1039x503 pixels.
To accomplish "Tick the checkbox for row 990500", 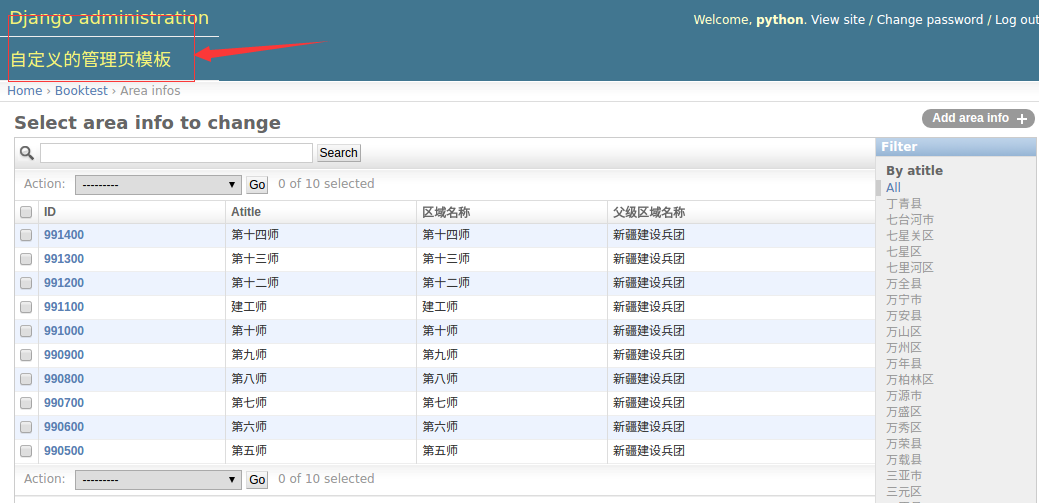I will [26, 451].
